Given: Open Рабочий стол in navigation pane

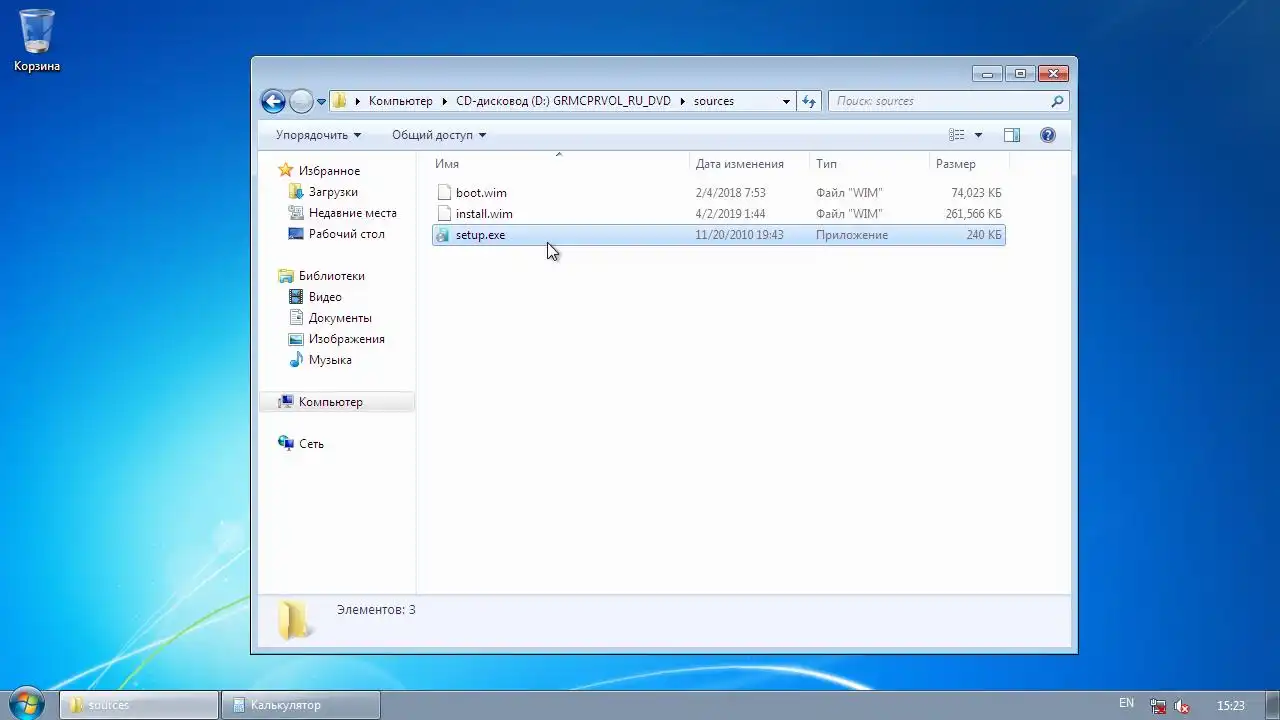Looking at the screenshot, I should pos(346,234).
